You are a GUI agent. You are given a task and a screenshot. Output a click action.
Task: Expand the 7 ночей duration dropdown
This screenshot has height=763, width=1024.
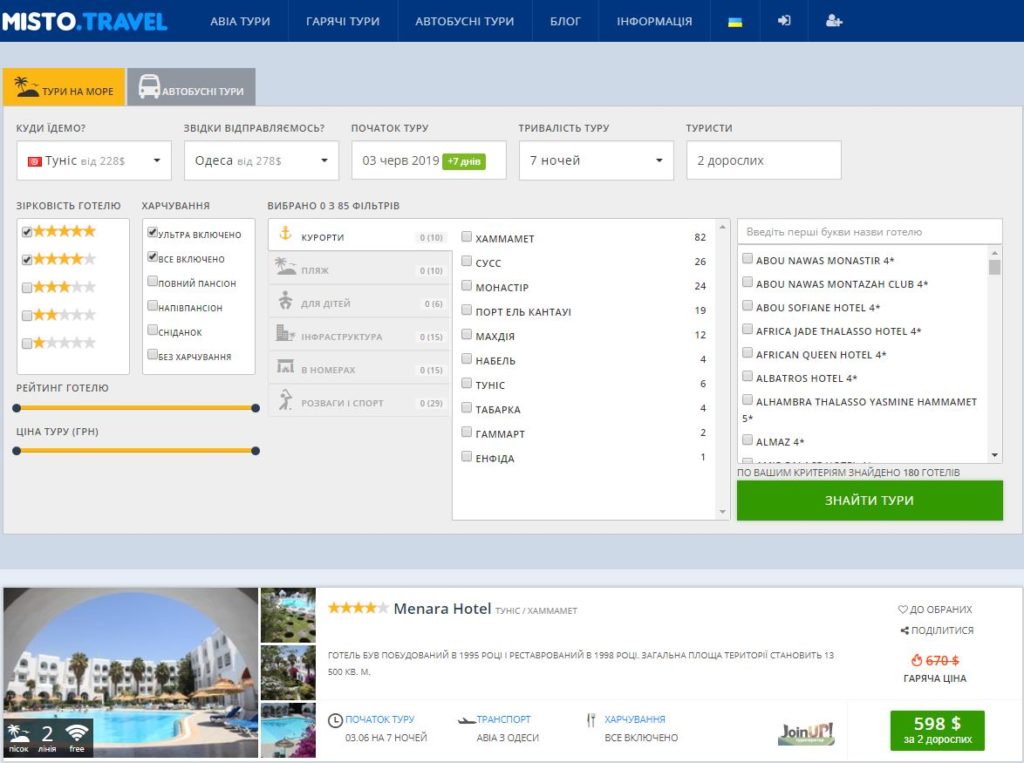[596, 160]
